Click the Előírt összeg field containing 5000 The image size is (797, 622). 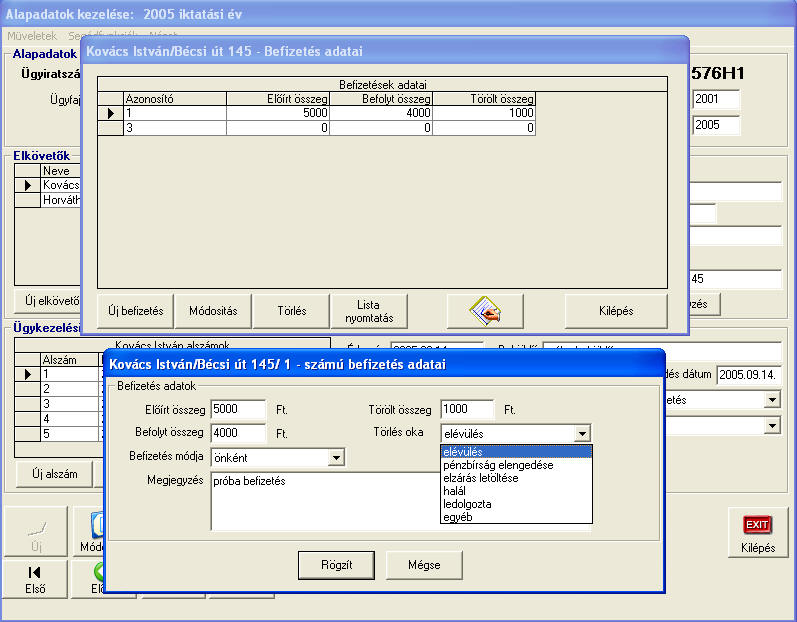238,410
